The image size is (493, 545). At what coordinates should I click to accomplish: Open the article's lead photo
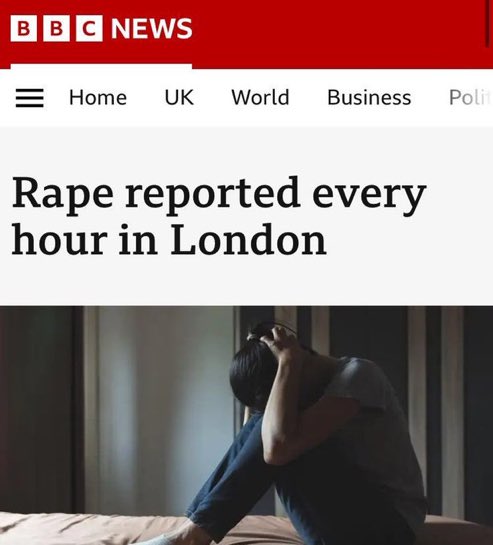click(246, 425)
